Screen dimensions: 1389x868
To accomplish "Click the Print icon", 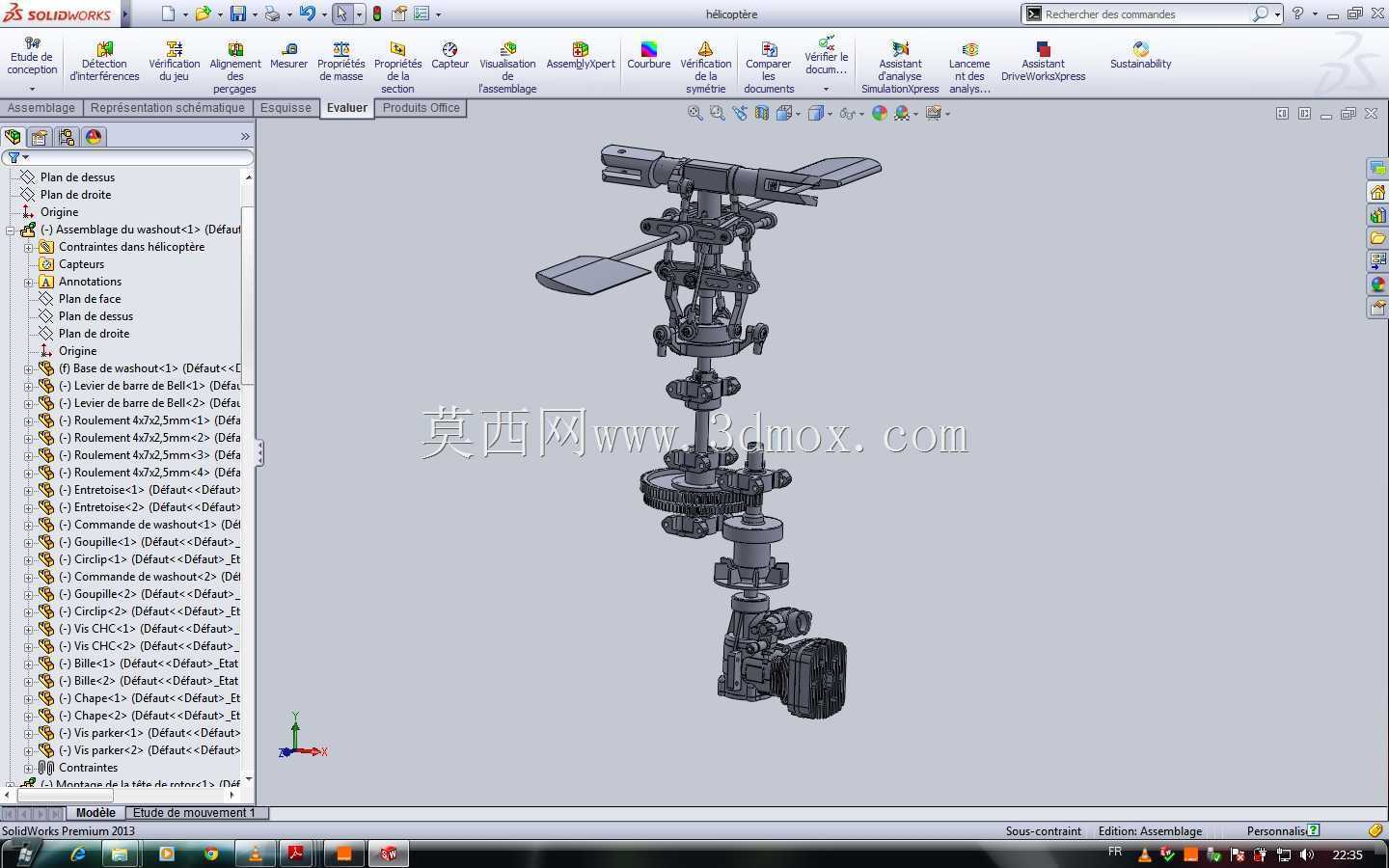I will coord(272,14).
